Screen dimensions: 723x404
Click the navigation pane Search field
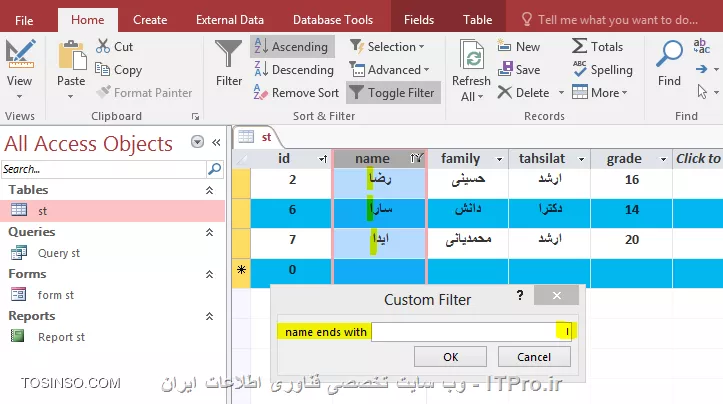[x=104, y=169]
